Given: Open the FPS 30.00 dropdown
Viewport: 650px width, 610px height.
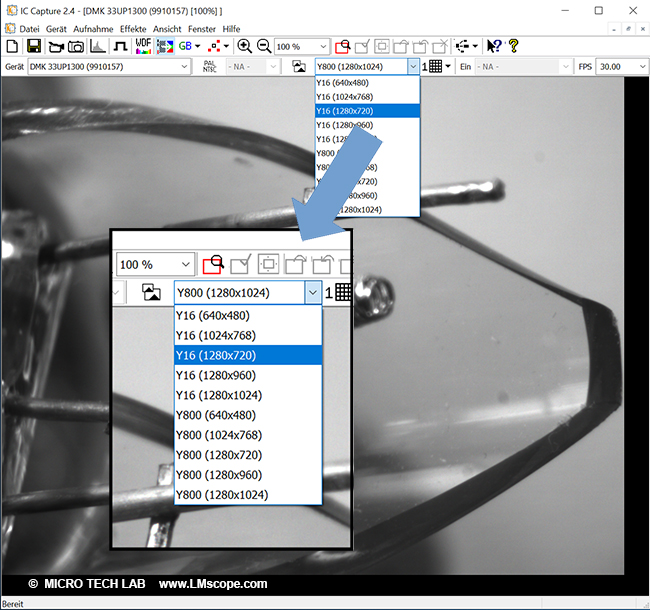Looking at the screenshot, I should pos(639,67).
